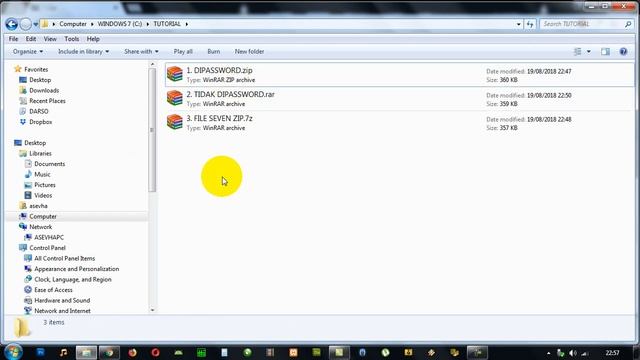Open the Tools menu
This screenshot has height=360, width=640.
coord(71,39)
